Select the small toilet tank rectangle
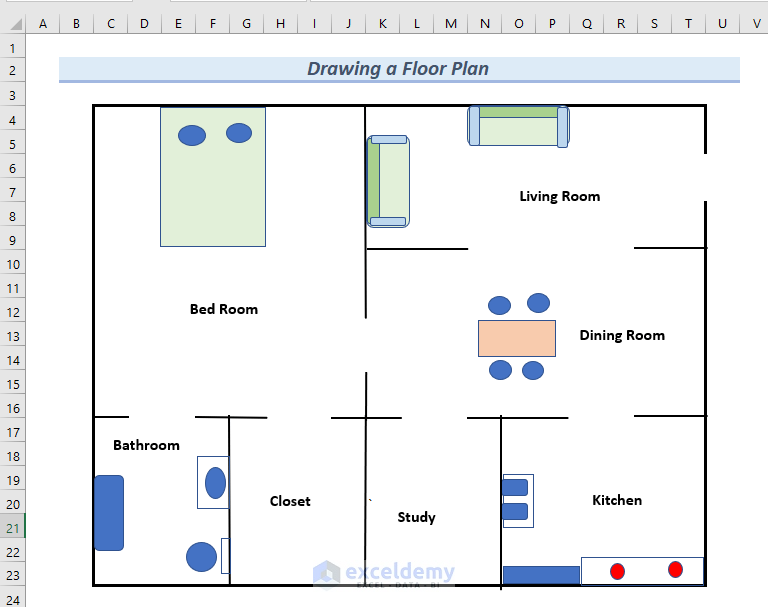This screenshot has width=768, height=607. pos(225,556)
